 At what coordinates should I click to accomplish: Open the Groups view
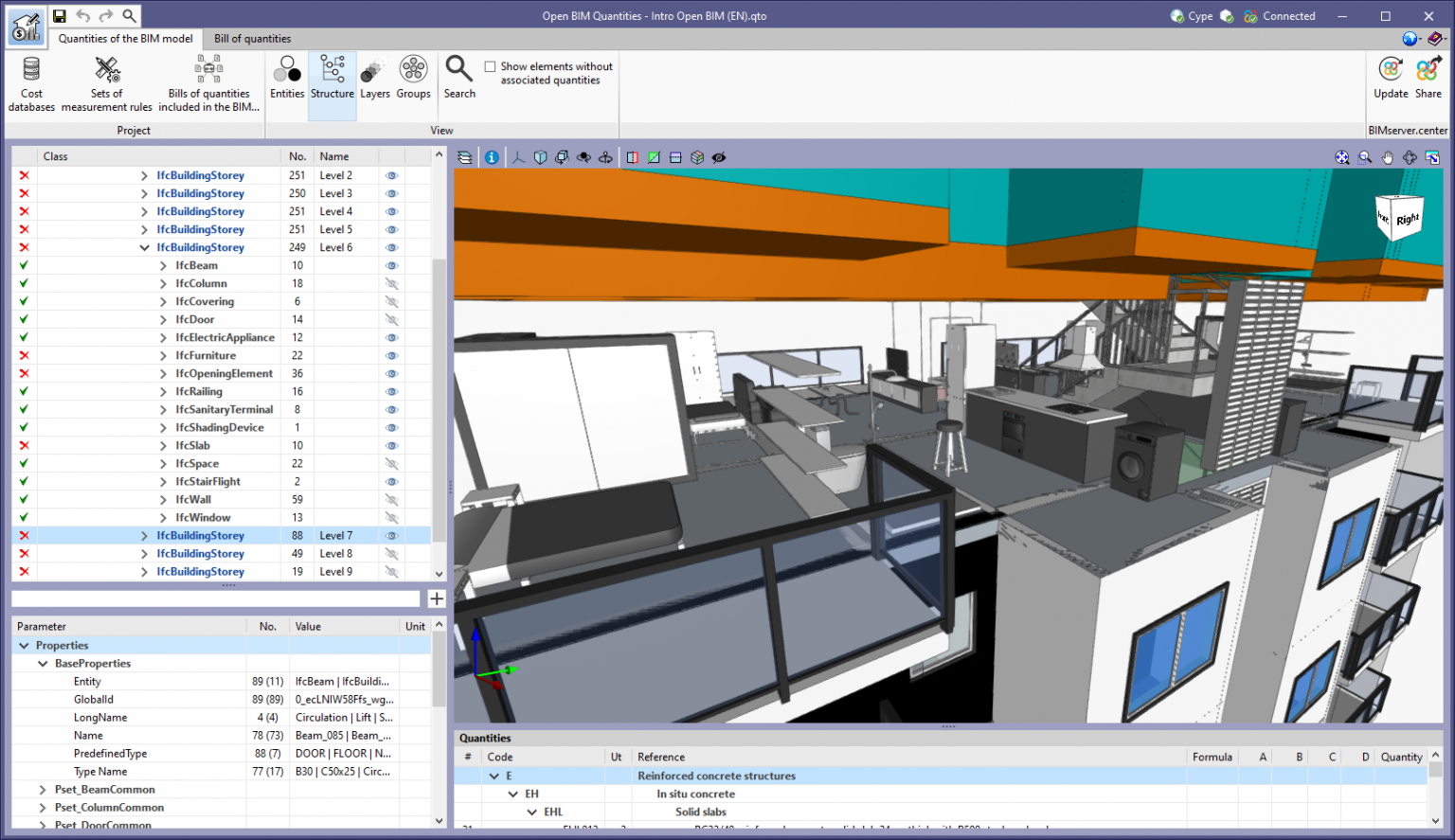[413, 81]
